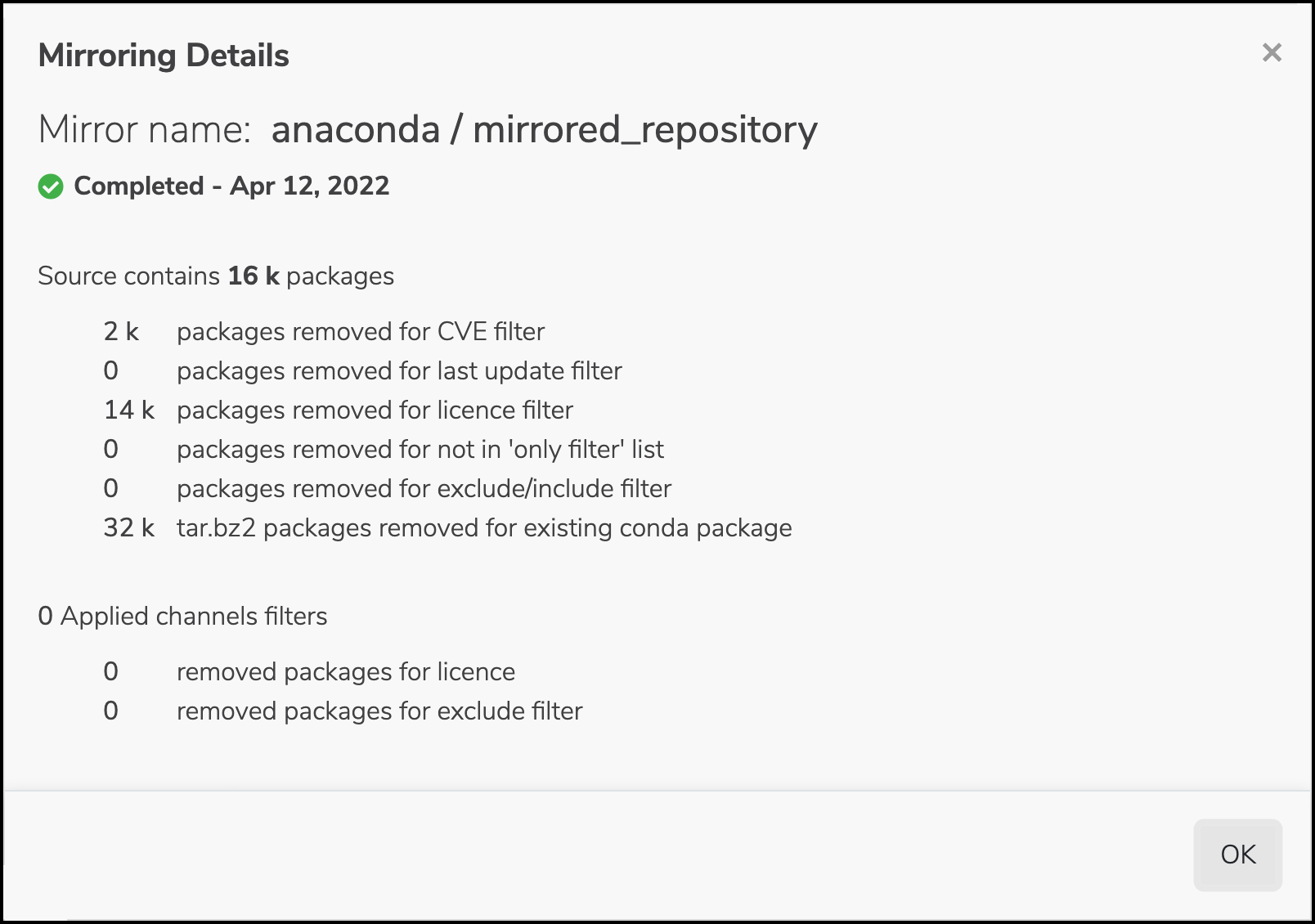This screenshot has width=1315, height=924.
Task: Click the licence filter removed packages row
Action: point(339,410)
